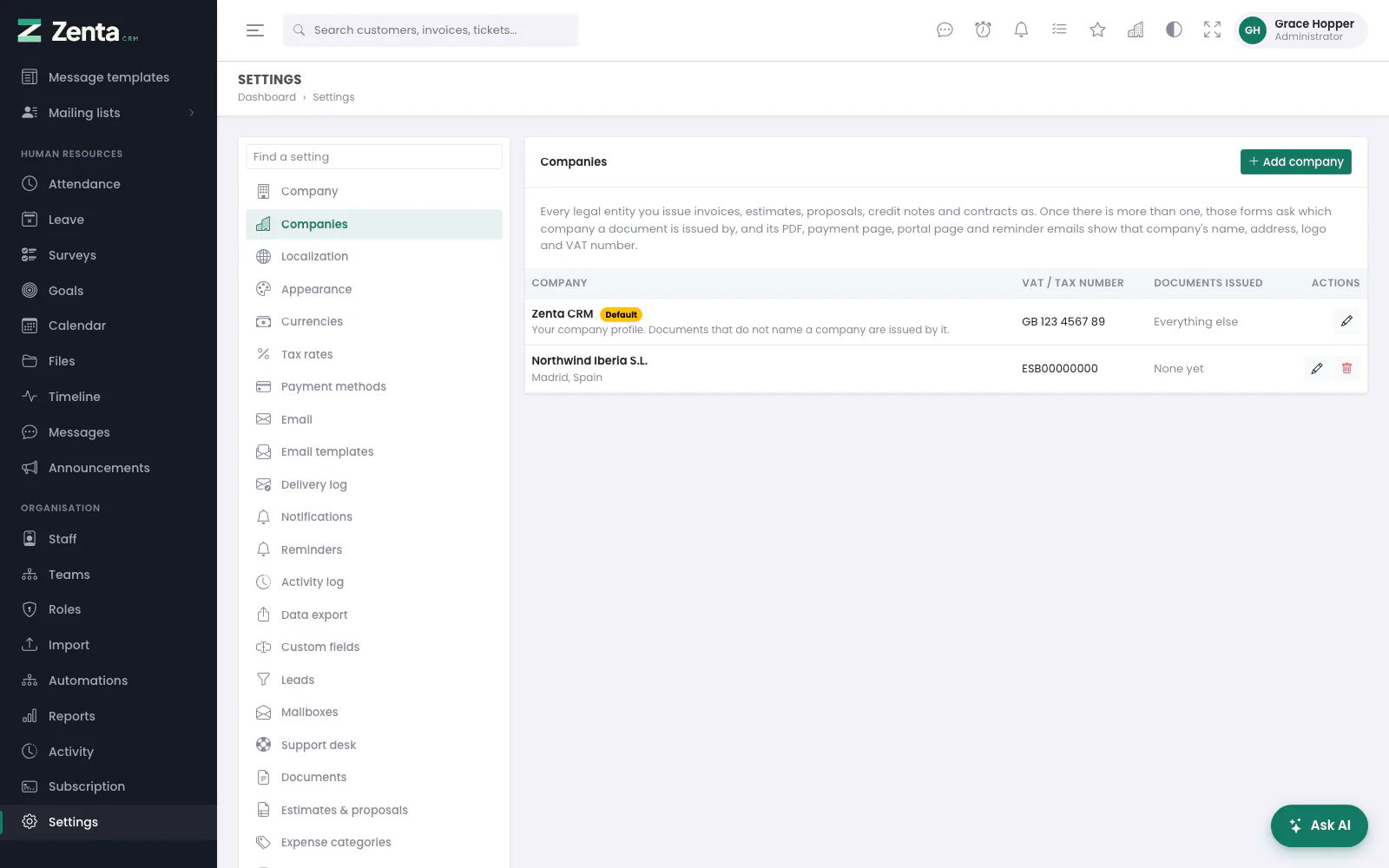Launch the Ask AI assistant button
This screenshot has width=1389, height=868.
(1319, 825)
